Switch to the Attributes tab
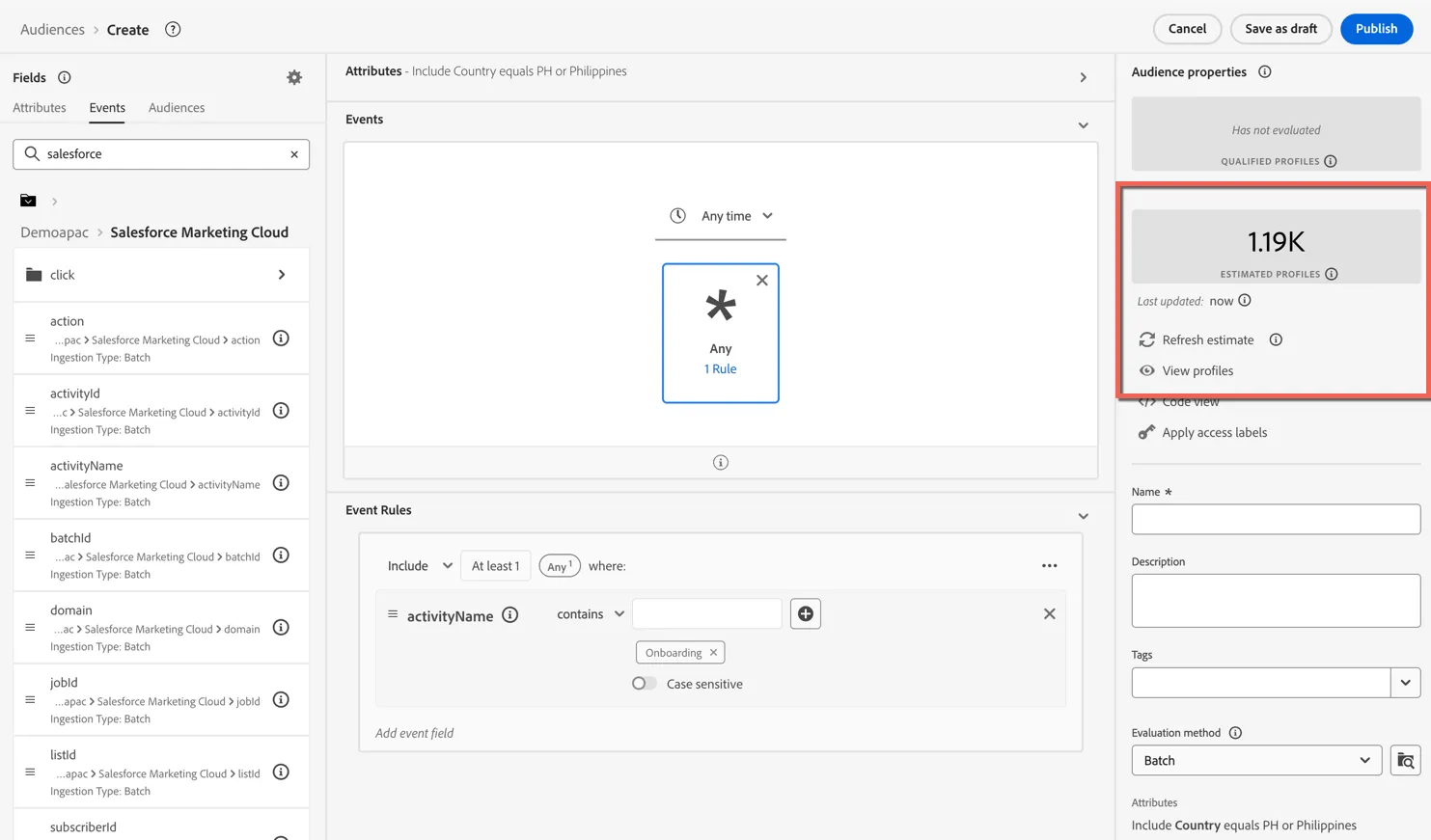1431x840 pixels. [x=40, y=108]
